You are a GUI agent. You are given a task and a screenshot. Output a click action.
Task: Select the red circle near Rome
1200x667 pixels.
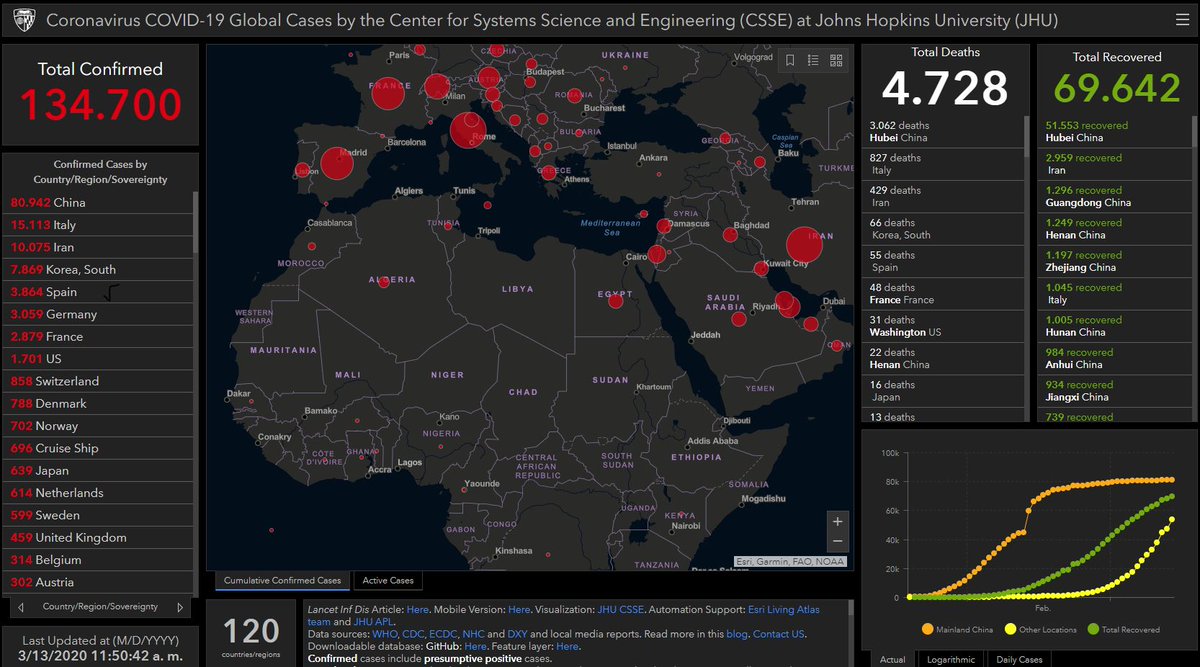pyautogui.click(x=467, y=130)
